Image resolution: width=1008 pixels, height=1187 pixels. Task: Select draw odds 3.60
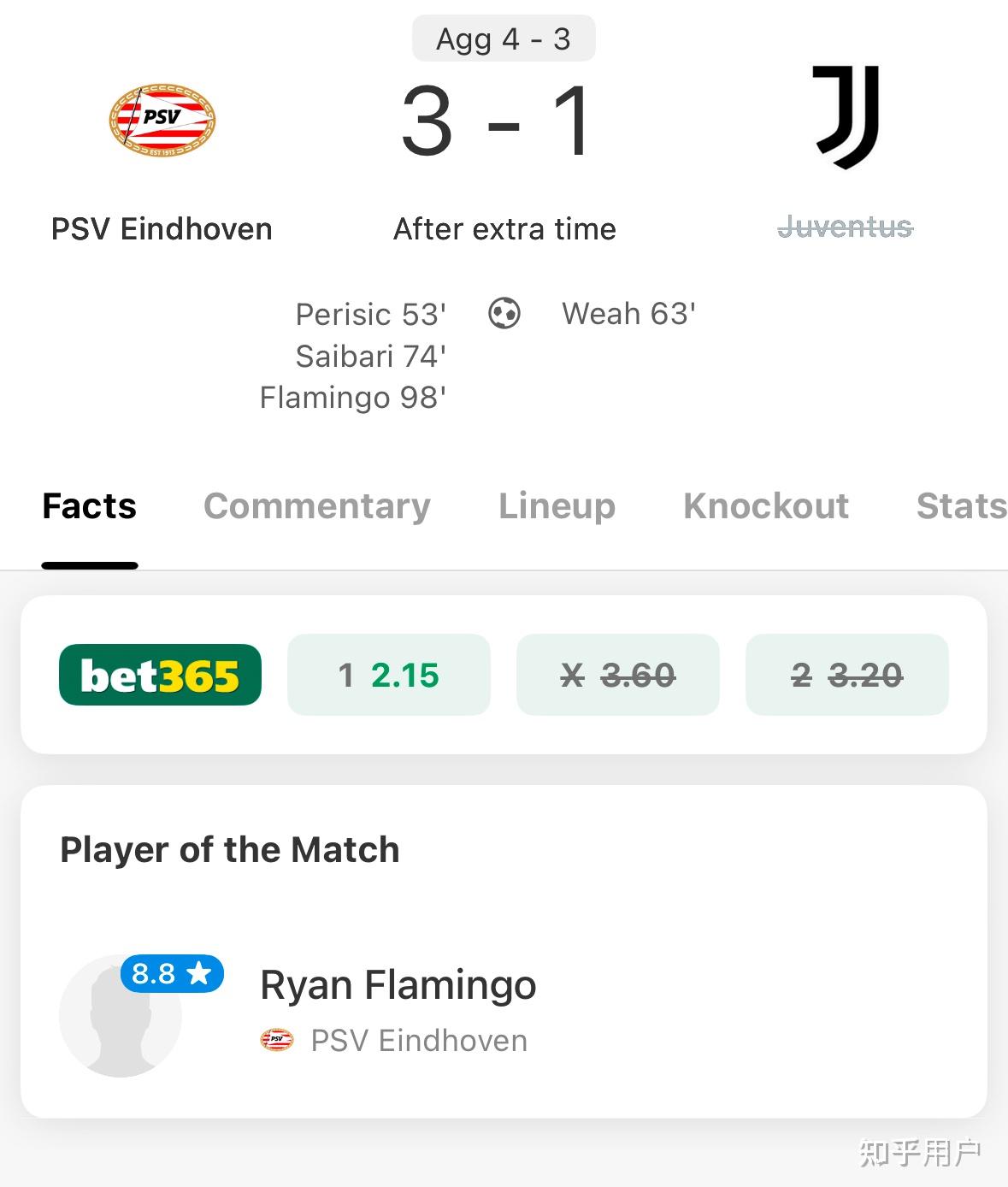tap(617, 675)
